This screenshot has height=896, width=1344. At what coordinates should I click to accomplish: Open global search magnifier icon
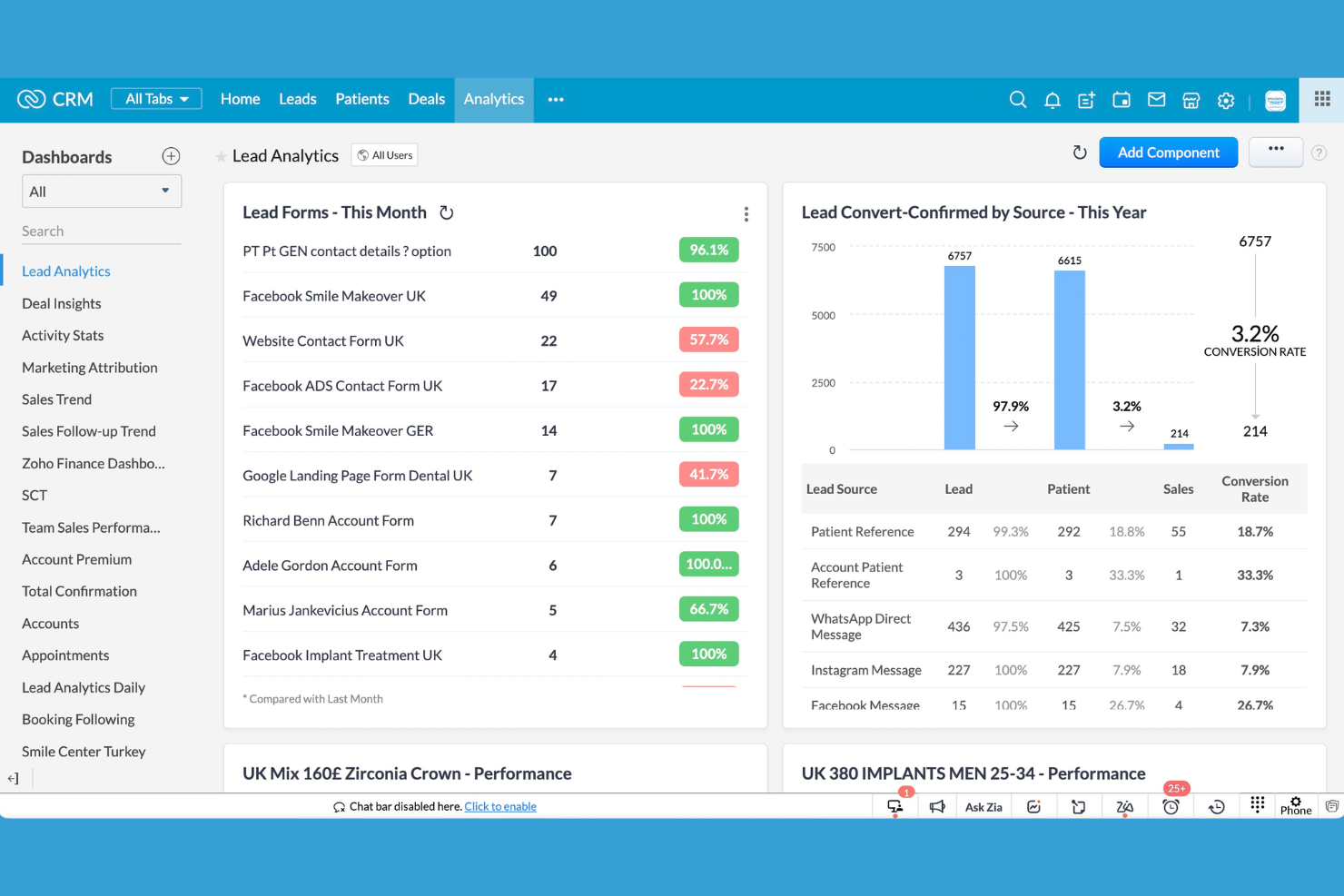point(1018,100)
